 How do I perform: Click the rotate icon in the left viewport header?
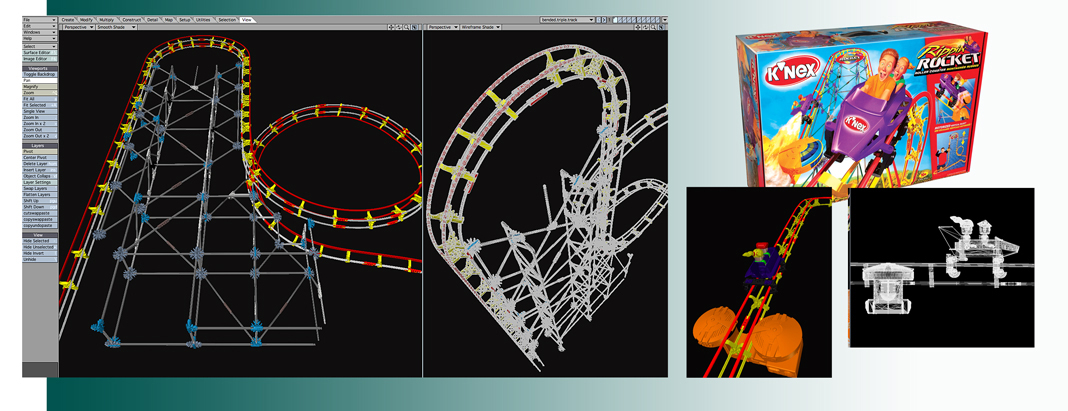click(x=399, y=27)
